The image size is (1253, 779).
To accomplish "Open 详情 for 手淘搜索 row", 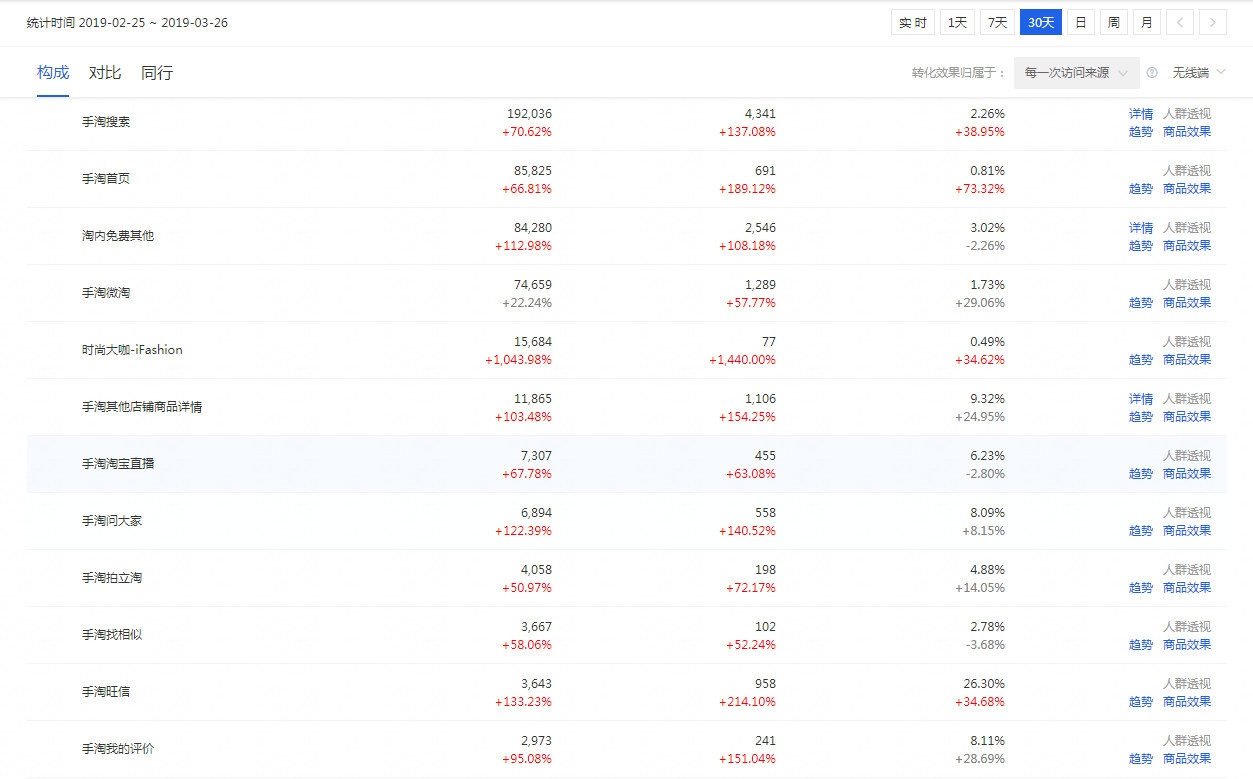I will 1140,114.
